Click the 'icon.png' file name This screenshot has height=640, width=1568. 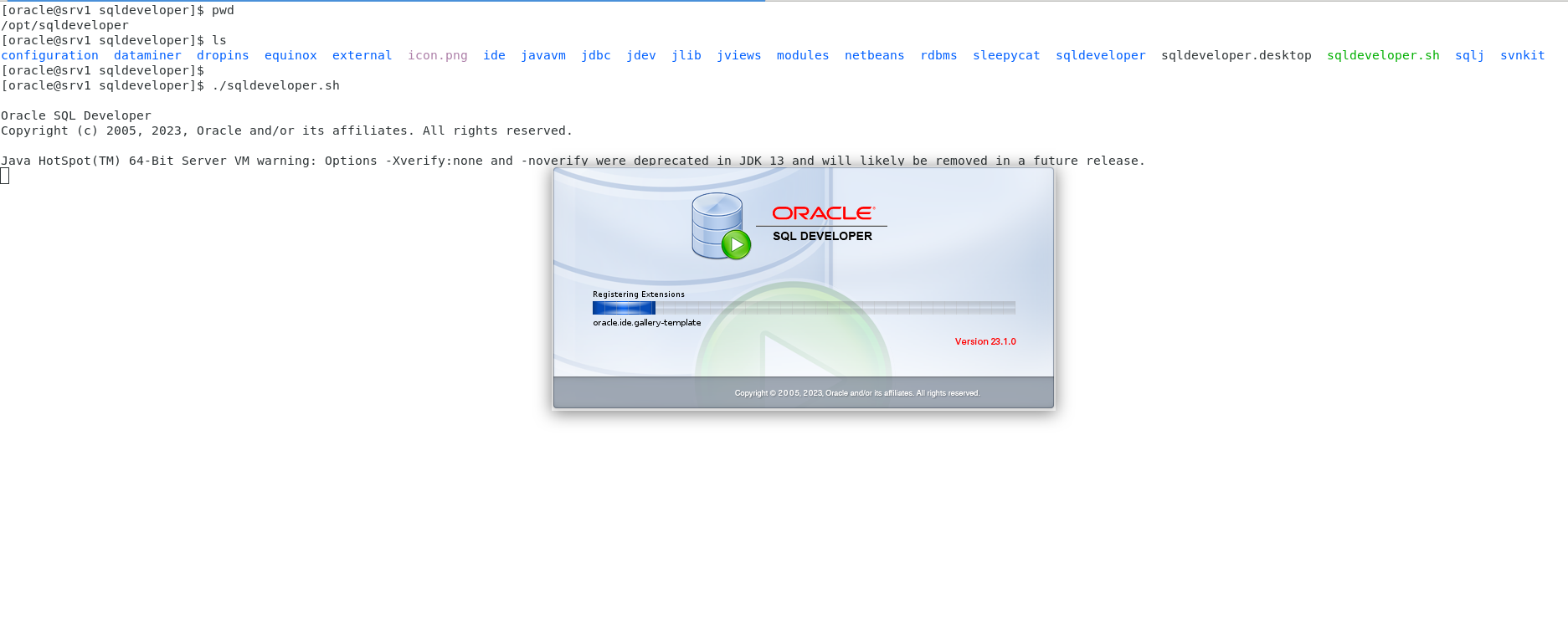[x=437, y=55]
